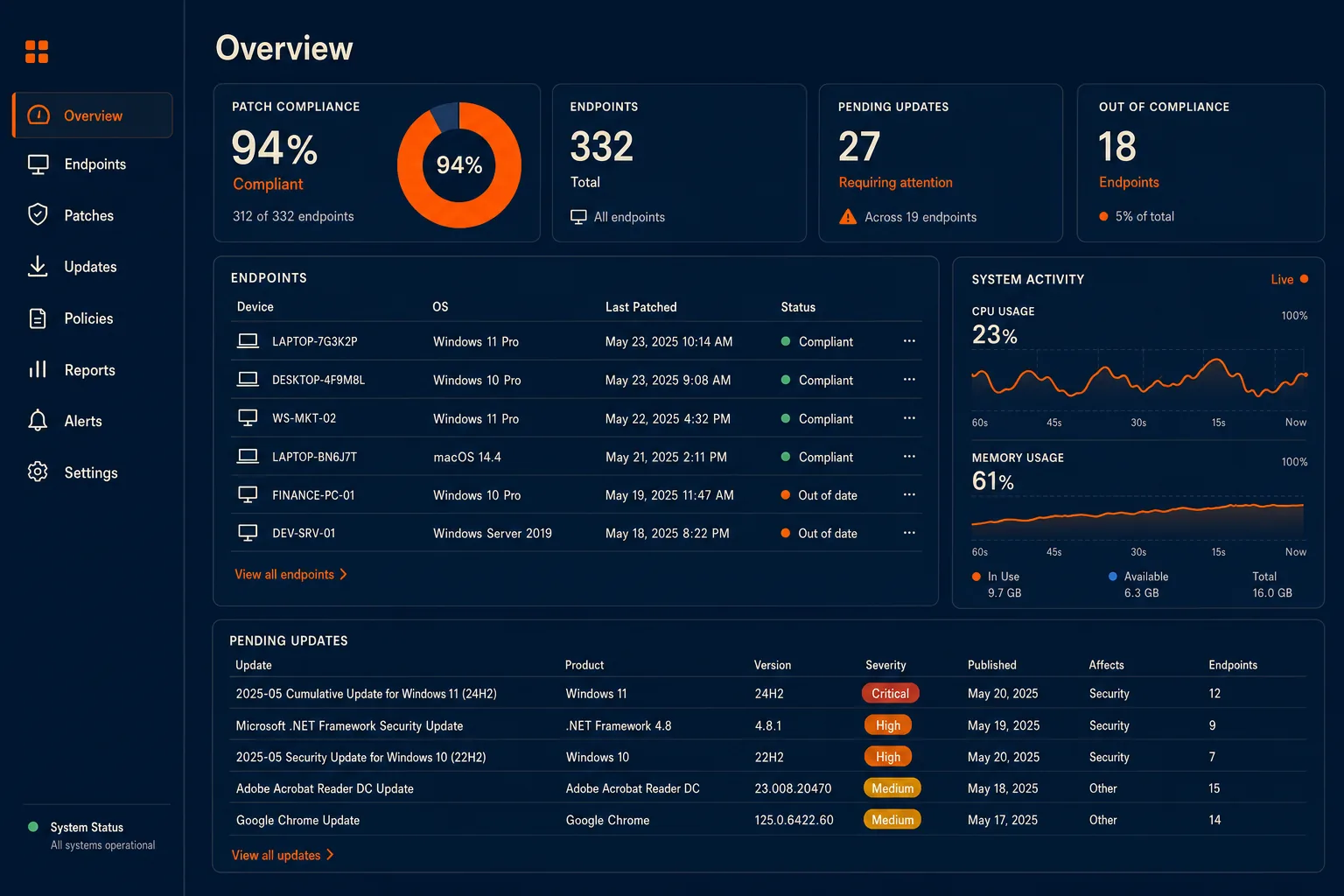Open more options for LAPTOP-BN6J7T row
Viewport: 1344px width, 896px height.
[x=909, y=457]
